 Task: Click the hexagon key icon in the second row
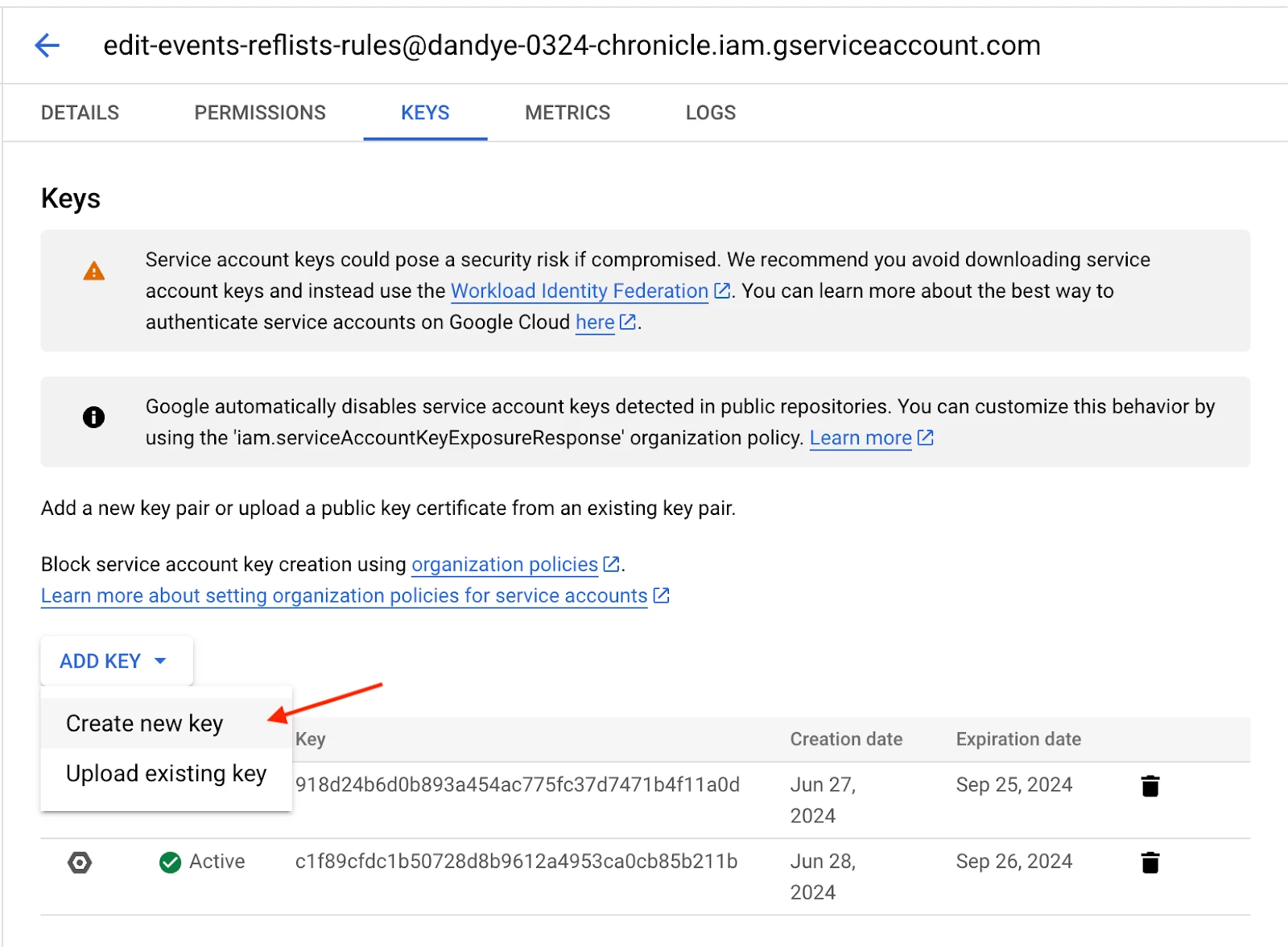point(80,863)
